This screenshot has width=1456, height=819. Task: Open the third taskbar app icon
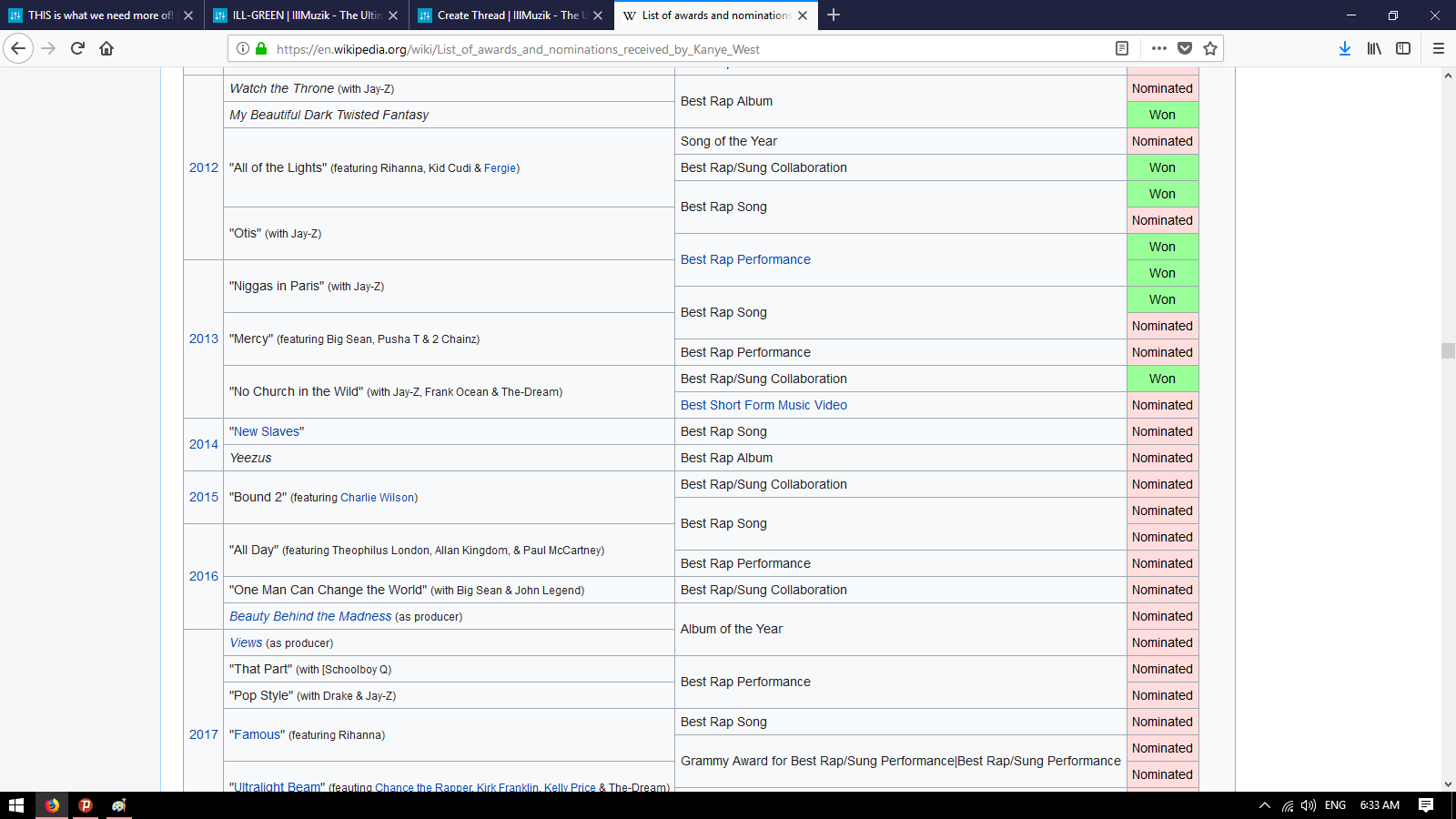[118, 805]
